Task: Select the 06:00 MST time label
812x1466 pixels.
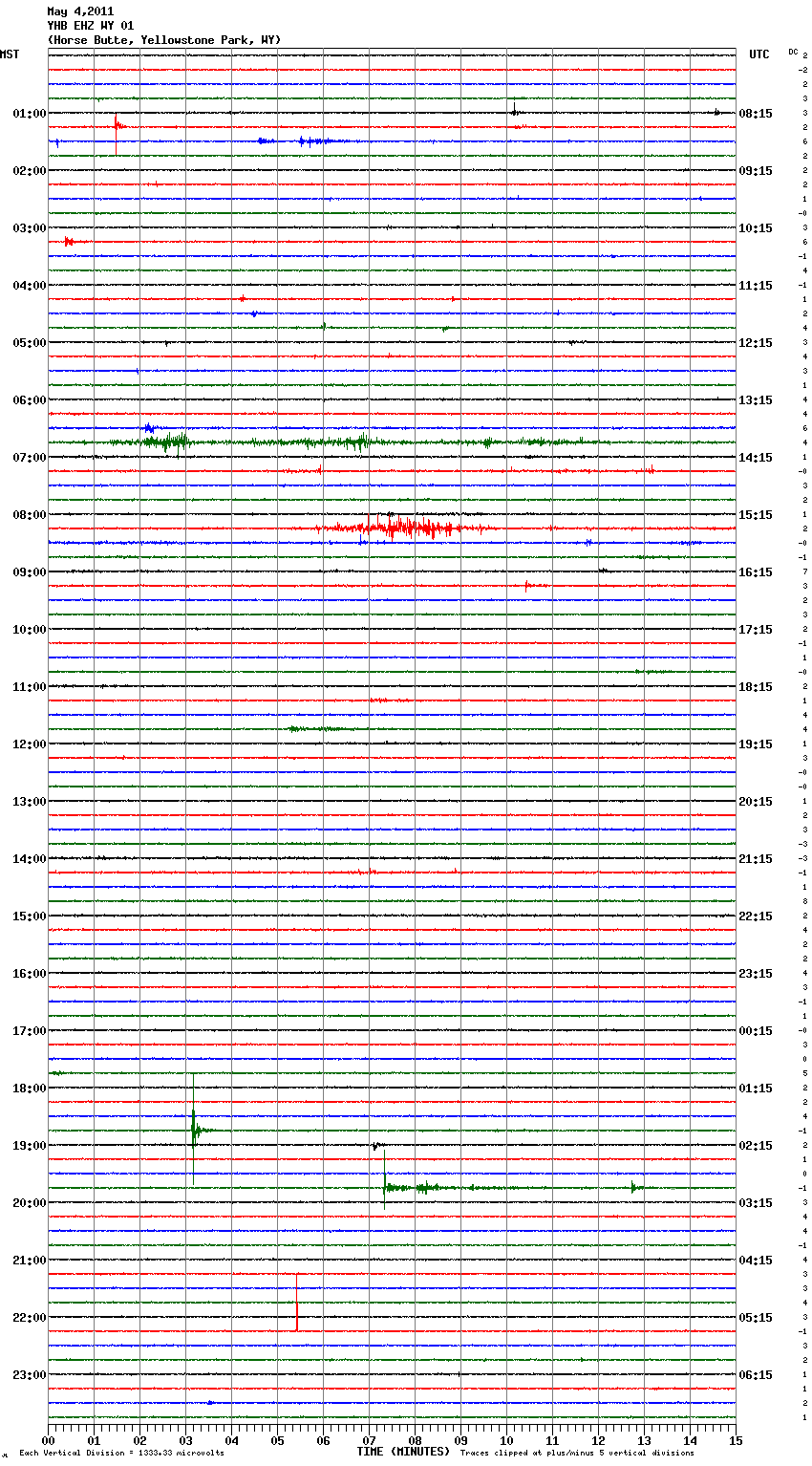Action: (30, 400)
